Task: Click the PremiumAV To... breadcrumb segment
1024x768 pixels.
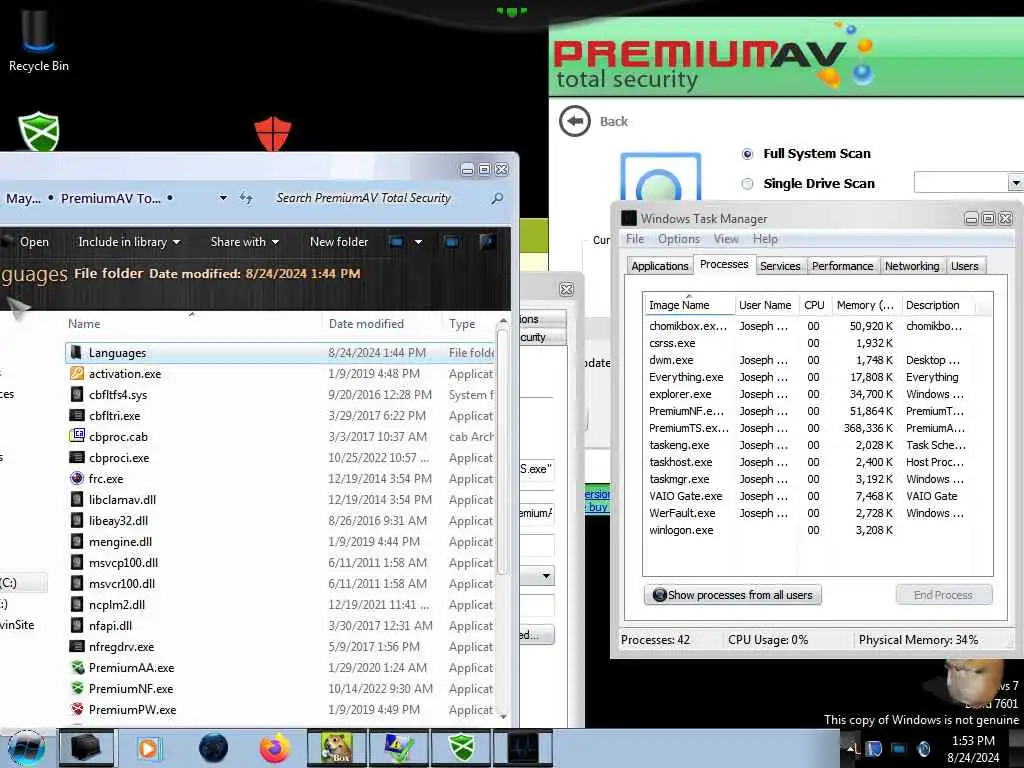Action: click(110, 198)
